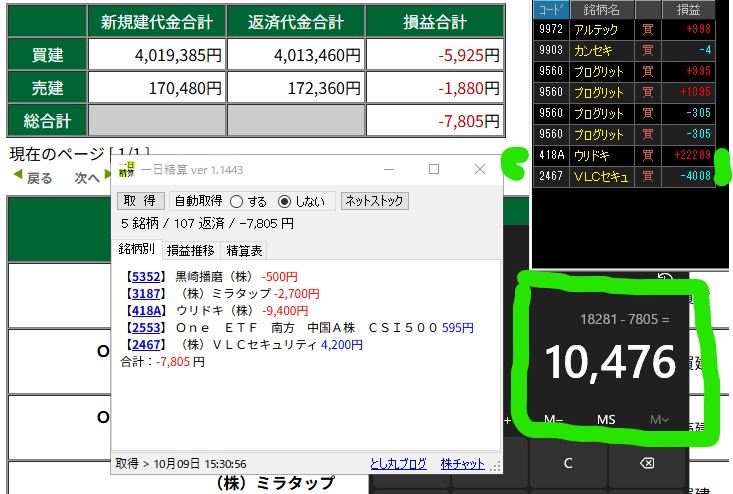Maximize the 一日精算 window

click(x=434, y=170)
